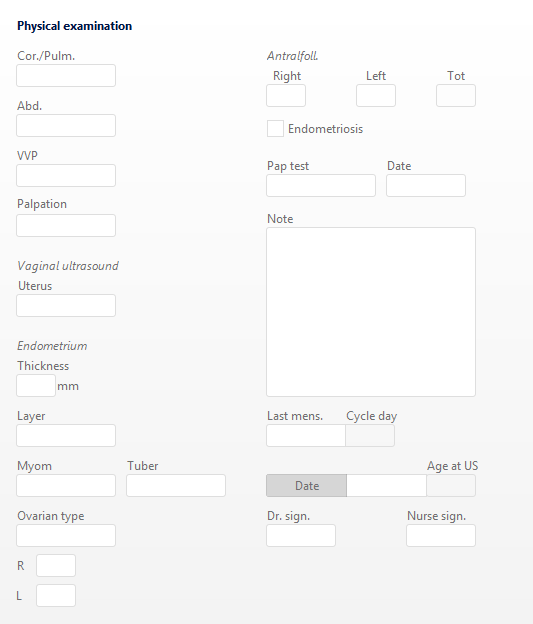Viewport: 533px width, 624px height.
Task: Click the gray Date button
Action: pos(307,486)
